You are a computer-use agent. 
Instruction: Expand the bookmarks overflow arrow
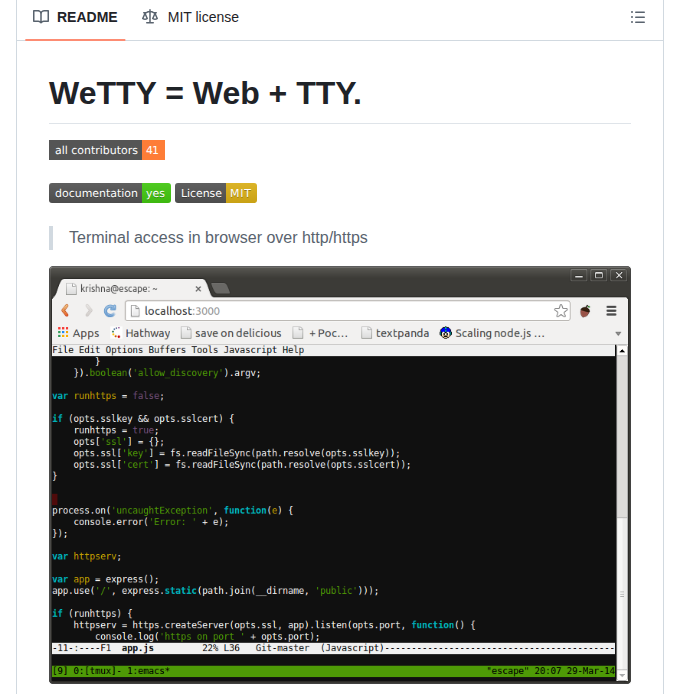(618, 334)
